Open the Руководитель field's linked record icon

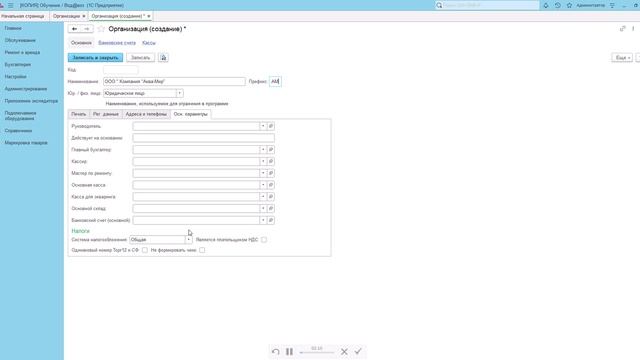pos(271,126)
